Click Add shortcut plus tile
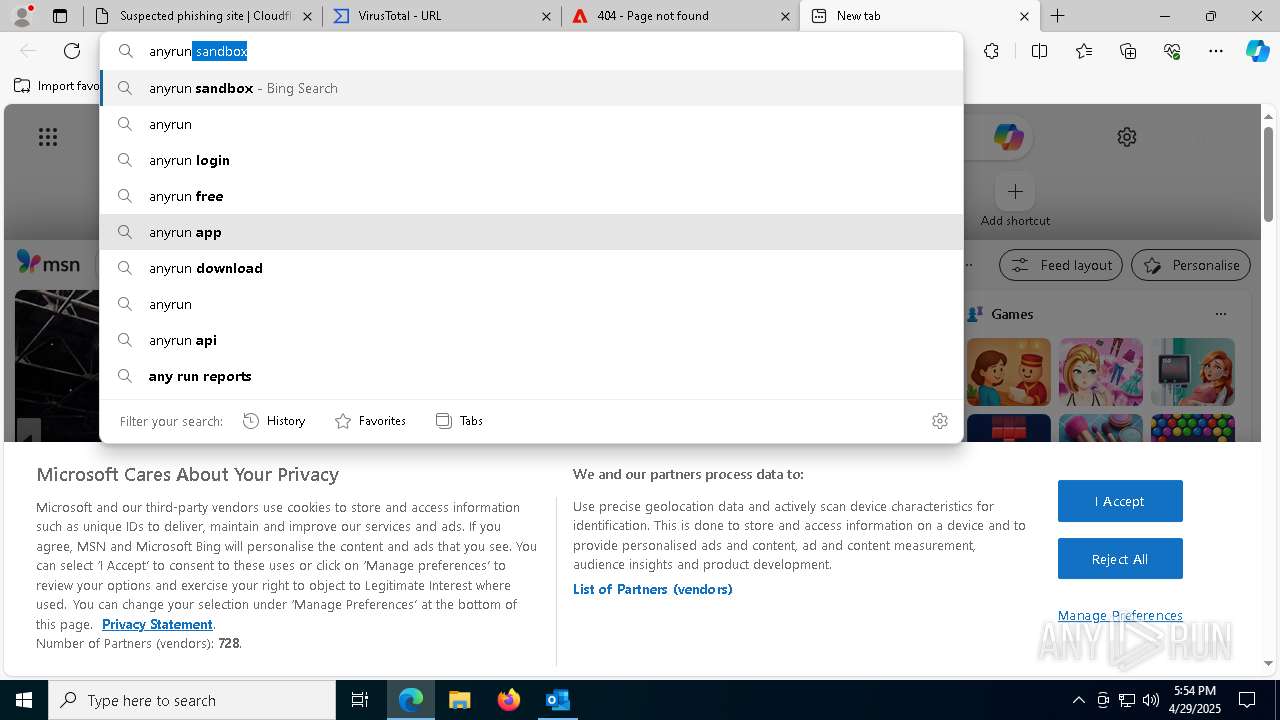The width and height of the screenshot is (1280, 720). pos(1015,191)
